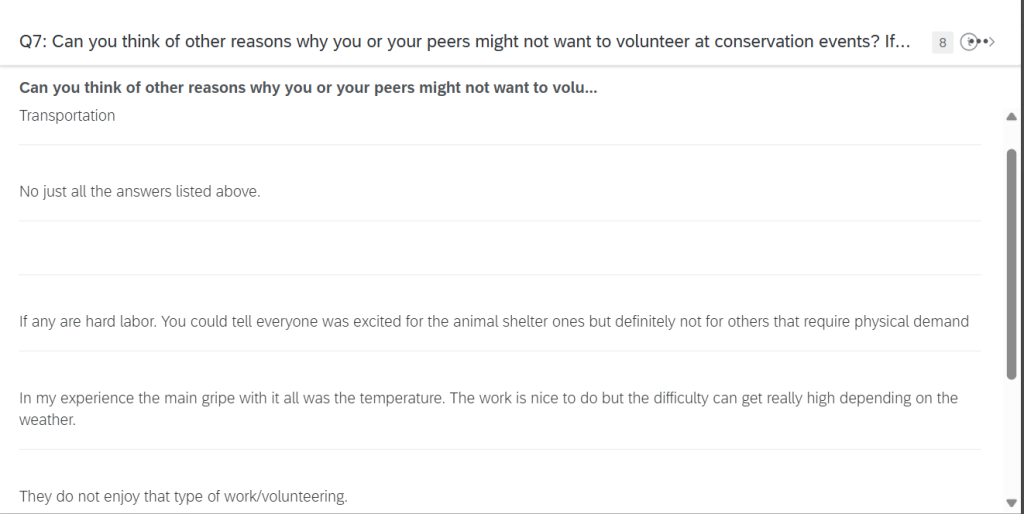
Task: Select the Q7 question title text
Action: (x=480, y=42)
